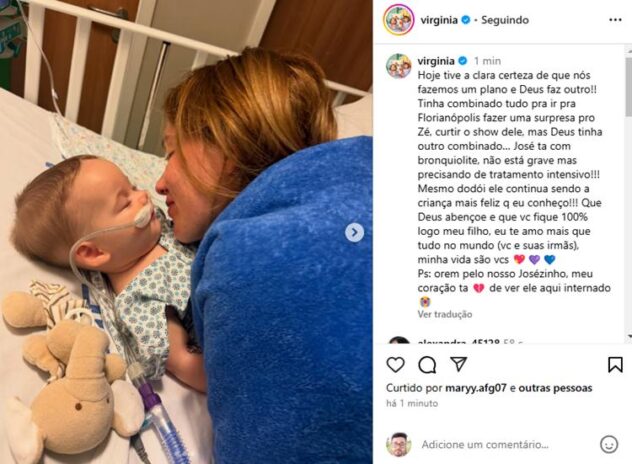Viewport: 632px width, 464px height.
Task: Open maryy.afg07 profile from likes line
Action: [x=476, y=388]
